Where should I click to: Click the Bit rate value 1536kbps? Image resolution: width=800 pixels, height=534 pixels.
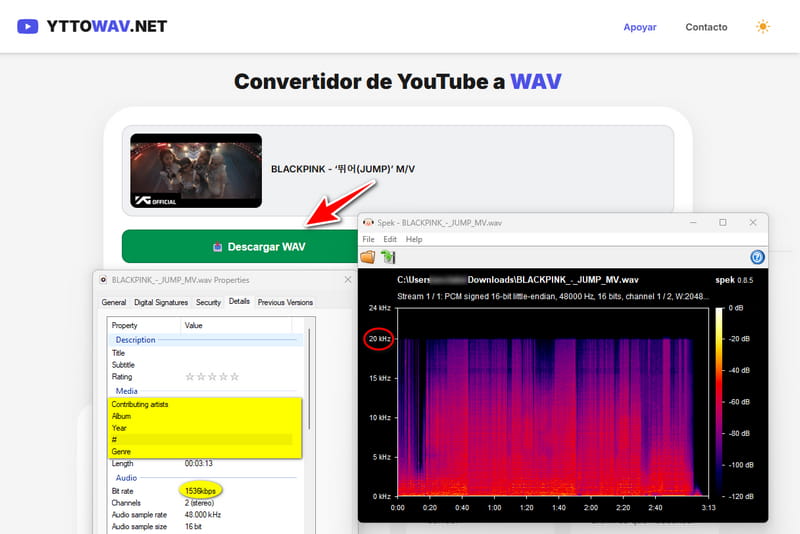pyautogui.click(x=200, y=491)
